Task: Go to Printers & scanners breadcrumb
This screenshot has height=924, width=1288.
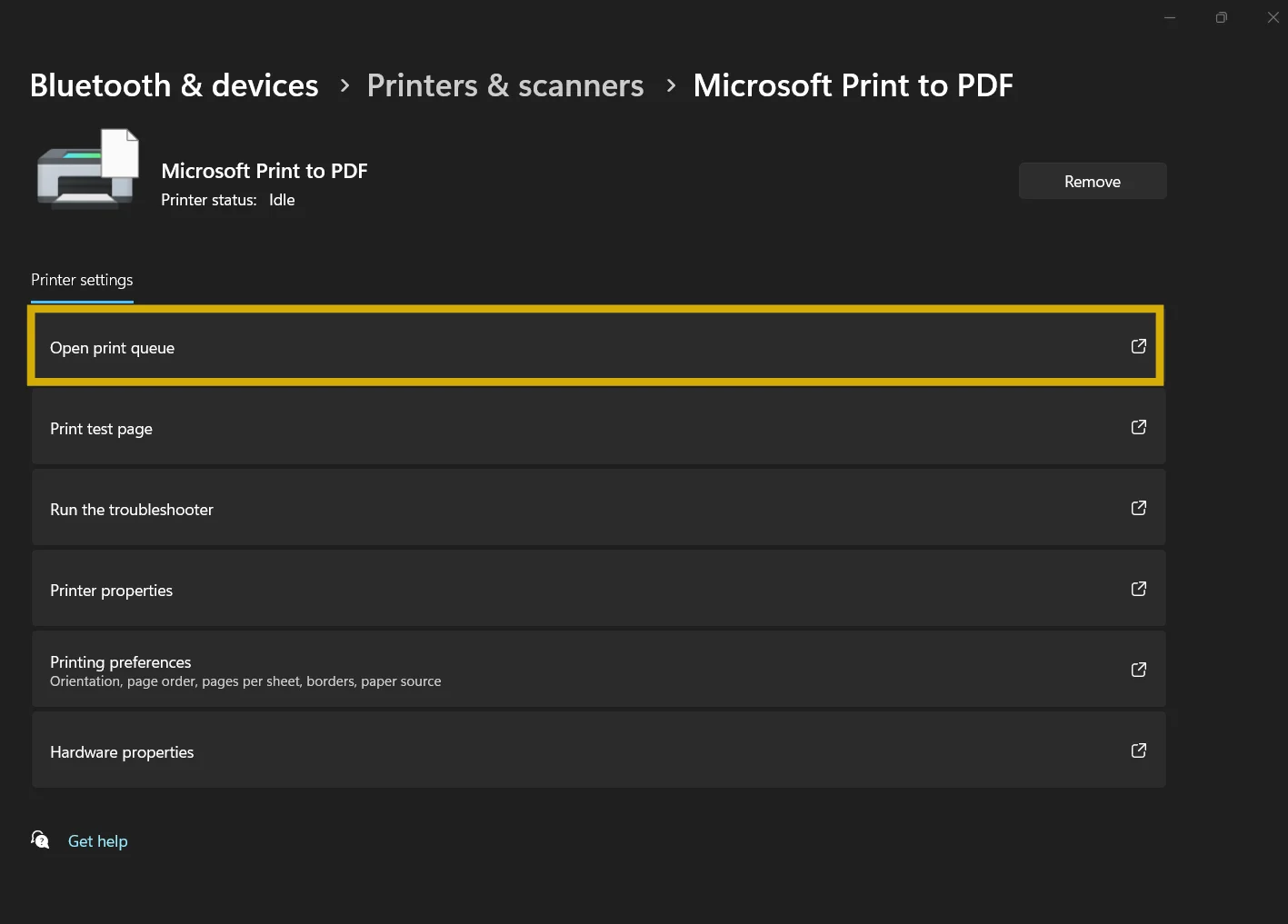Action: [x=505, y=85]
